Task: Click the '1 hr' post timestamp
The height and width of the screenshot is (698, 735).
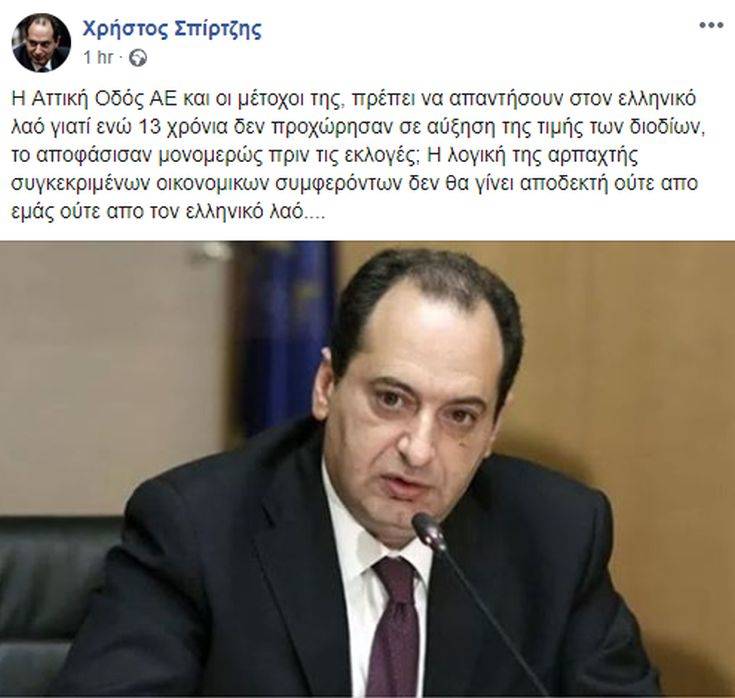Action: point(98,57)
